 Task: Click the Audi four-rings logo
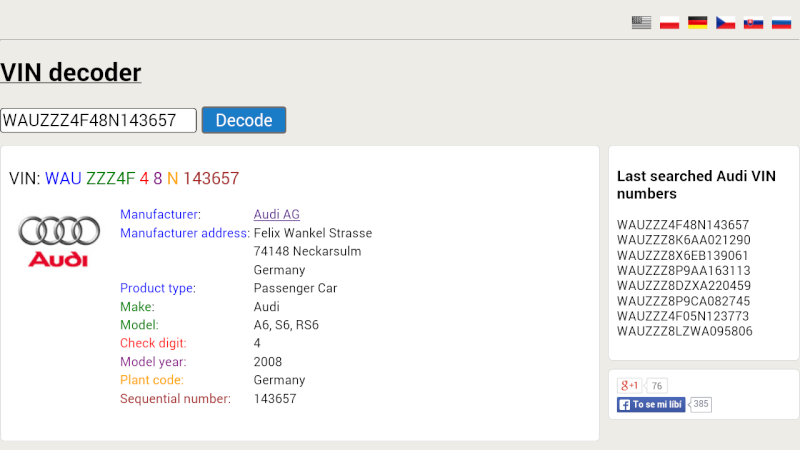click(x=58, y=241)
